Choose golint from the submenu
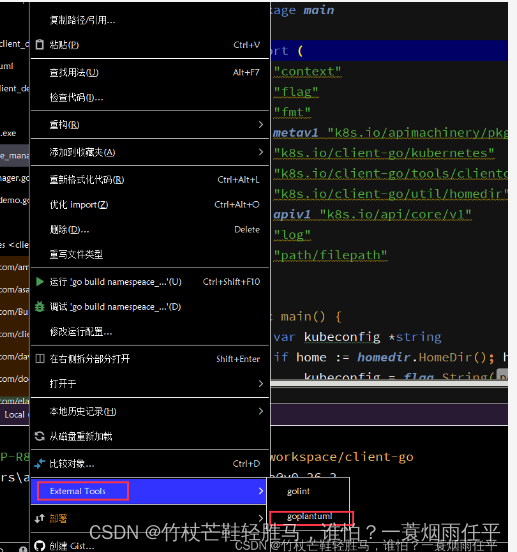The height and width of the screenshot is (552, 517). 298,491
